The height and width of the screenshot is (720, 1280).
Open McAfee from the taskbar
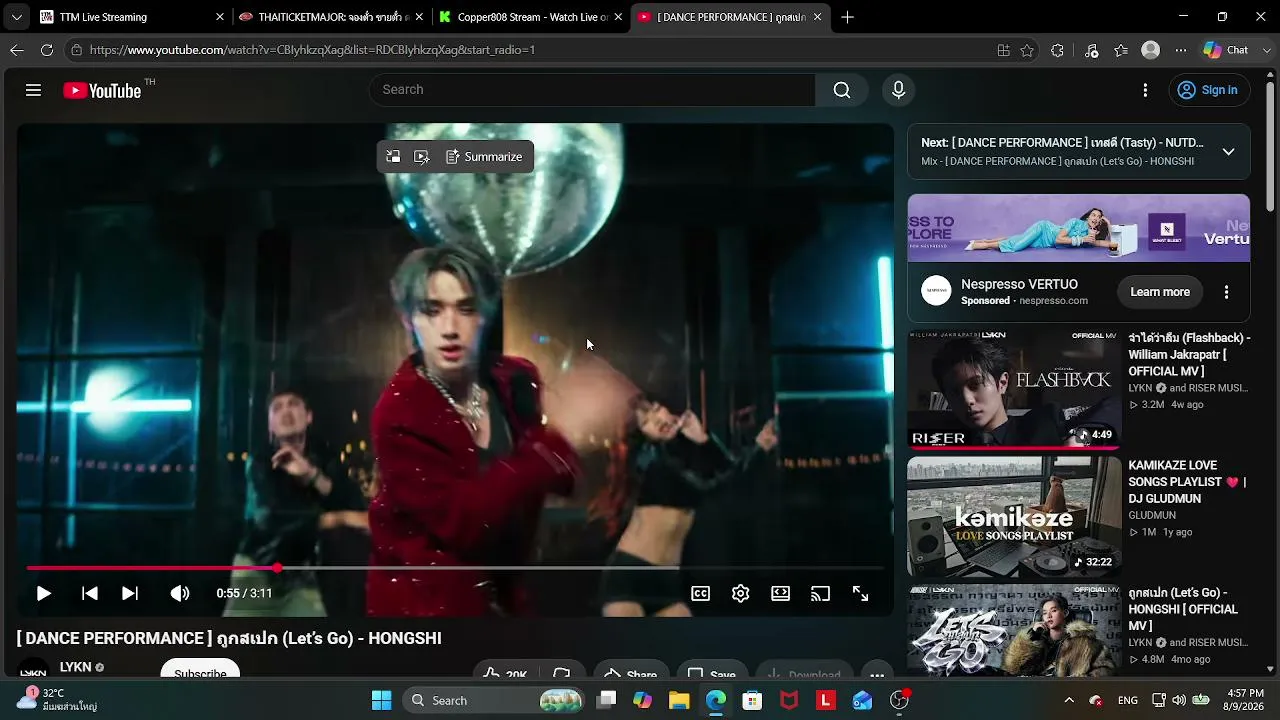pyautogui.click(x=789, y=701)
